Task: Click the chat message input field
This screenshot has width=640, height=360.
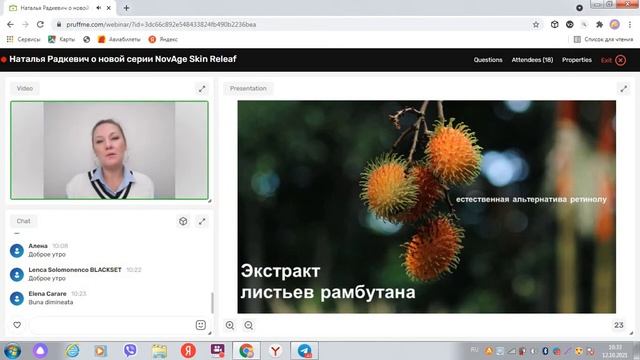Action: coord(110,325)
